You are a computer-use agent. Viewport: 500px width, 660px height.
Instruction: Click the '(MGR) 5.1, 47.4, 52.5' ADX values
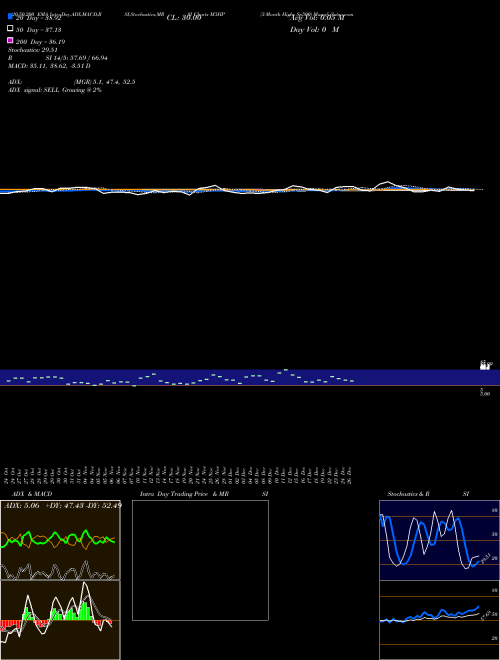tap(104, 82)
